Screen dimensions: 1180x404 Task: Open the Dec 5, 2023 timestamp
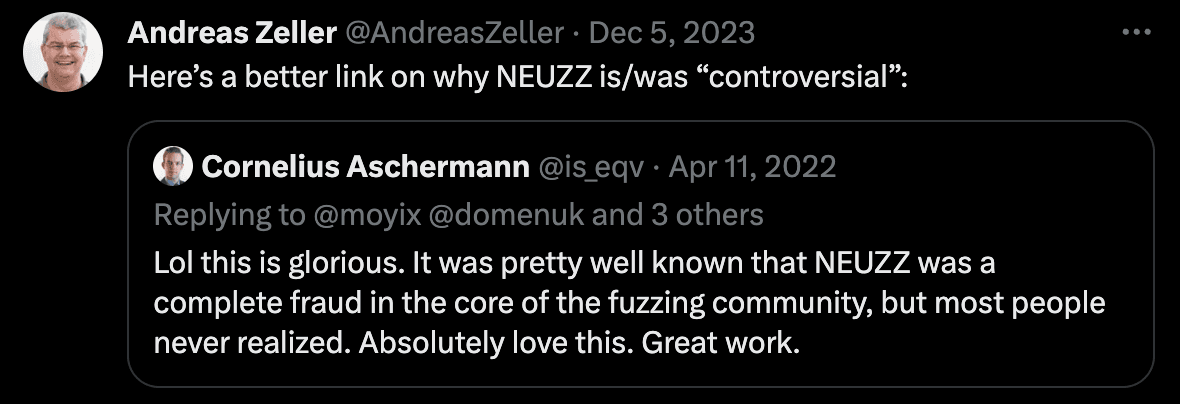coord(672,33)
